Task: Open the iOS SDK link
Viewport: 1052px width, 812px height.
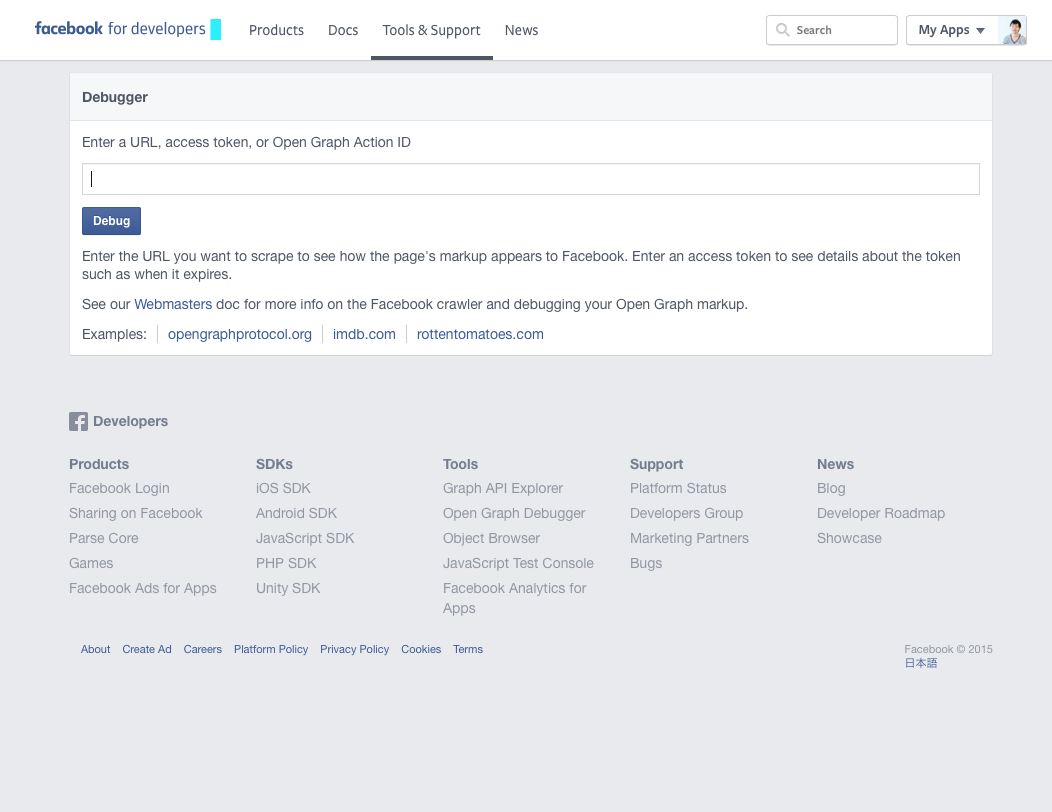Action: 283,489
